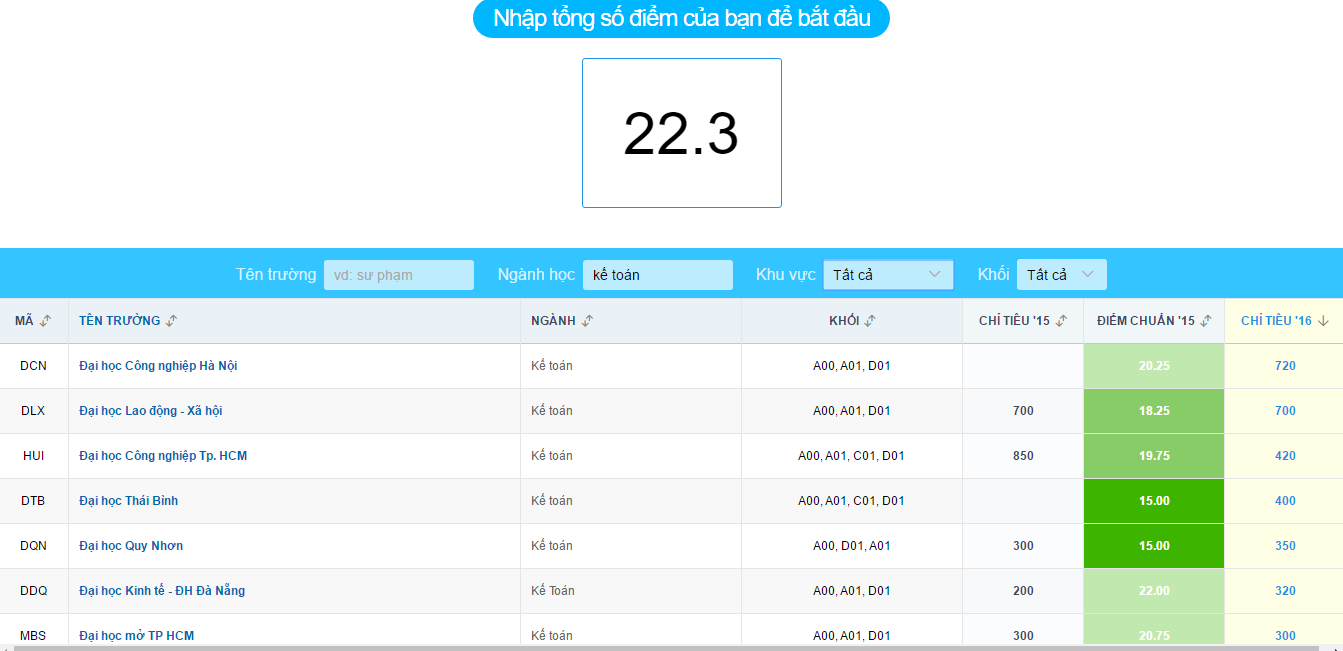1343x651 pixels.
Task: Click the Tên trường search field
Action: tap(398, 275)
